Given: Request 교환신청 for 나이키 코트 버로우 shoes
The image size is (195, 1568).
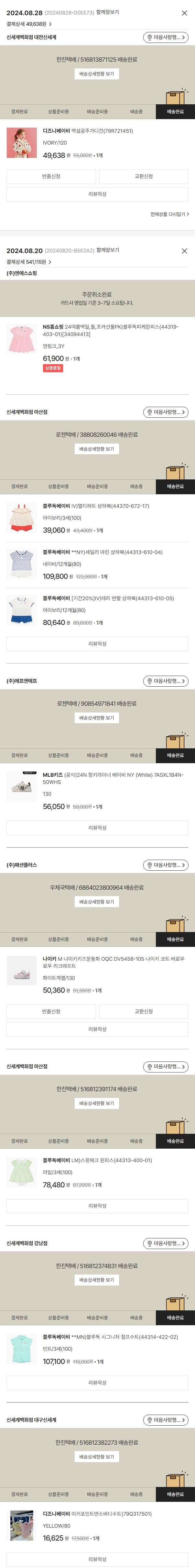Looking at the screenshot, I should tap(144, 1012).
